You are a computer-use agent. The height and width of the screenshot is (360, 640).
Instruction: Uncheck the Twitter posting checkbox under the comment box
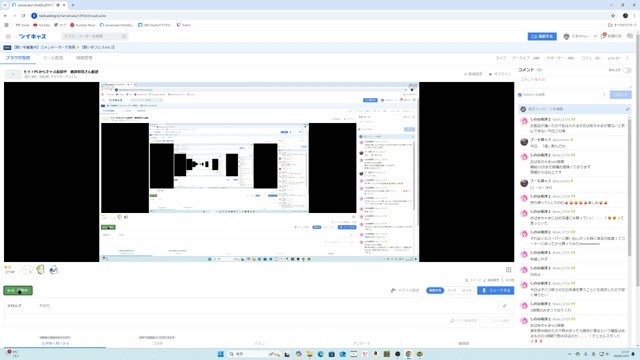click(520, 95)
